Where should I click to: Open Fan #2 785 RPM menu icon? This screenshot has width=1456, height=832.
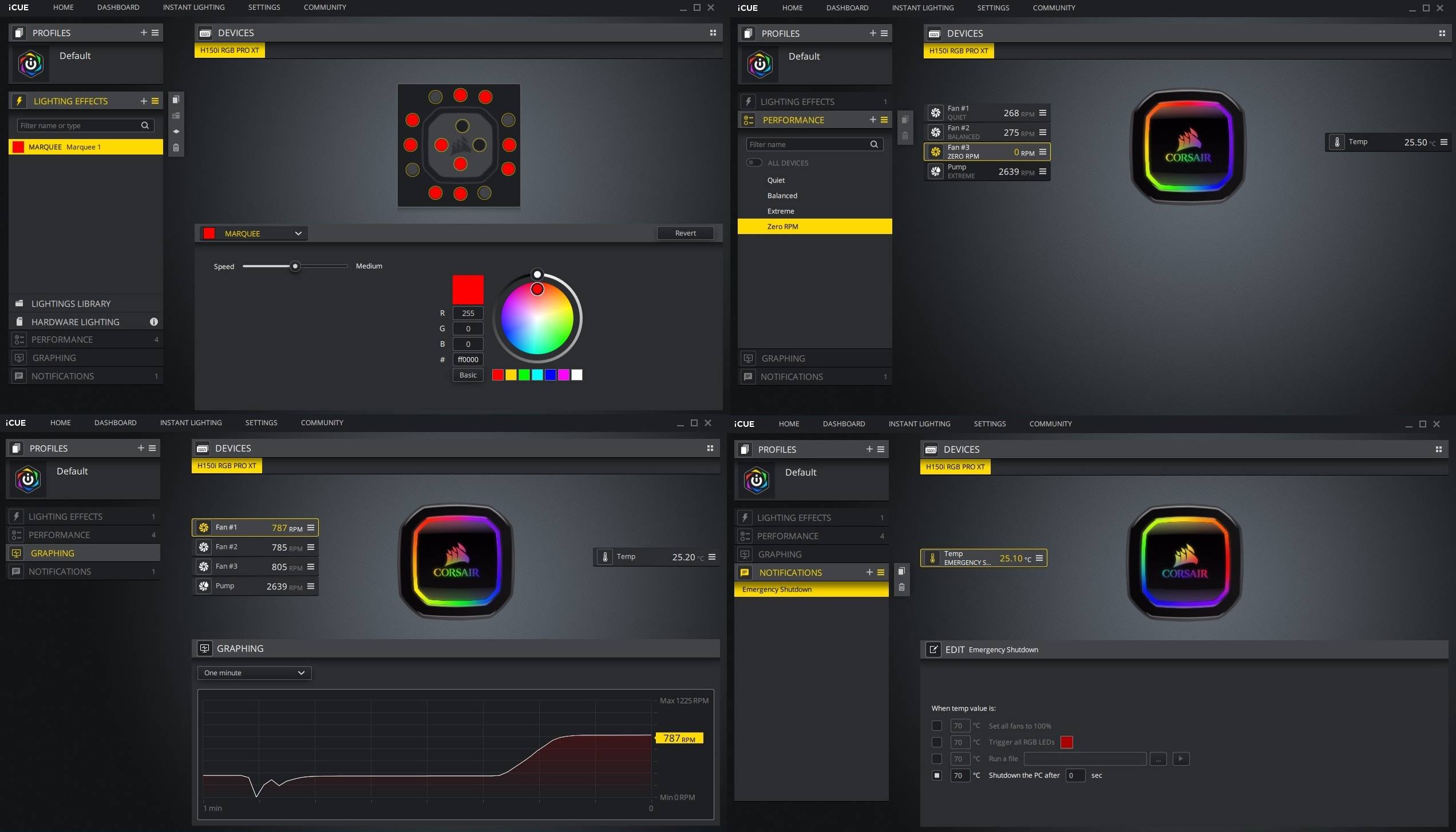tap(311, 547)
